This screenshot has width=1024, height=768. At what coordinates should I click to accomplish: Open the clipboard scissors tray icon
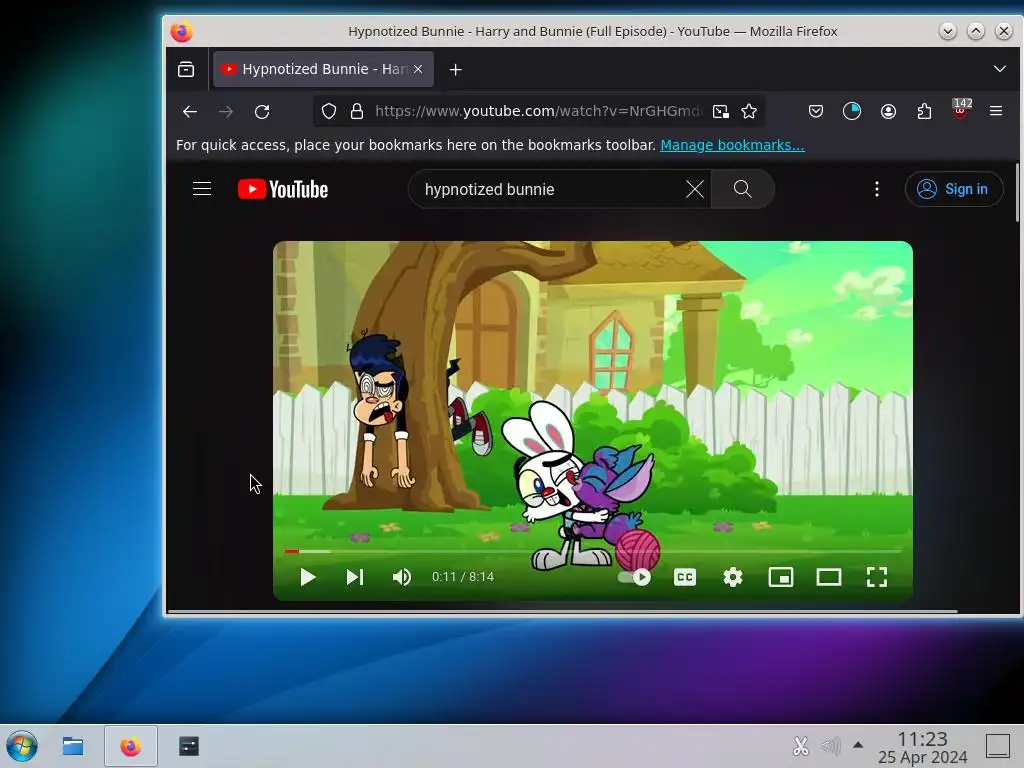click(x=801, y=746)
